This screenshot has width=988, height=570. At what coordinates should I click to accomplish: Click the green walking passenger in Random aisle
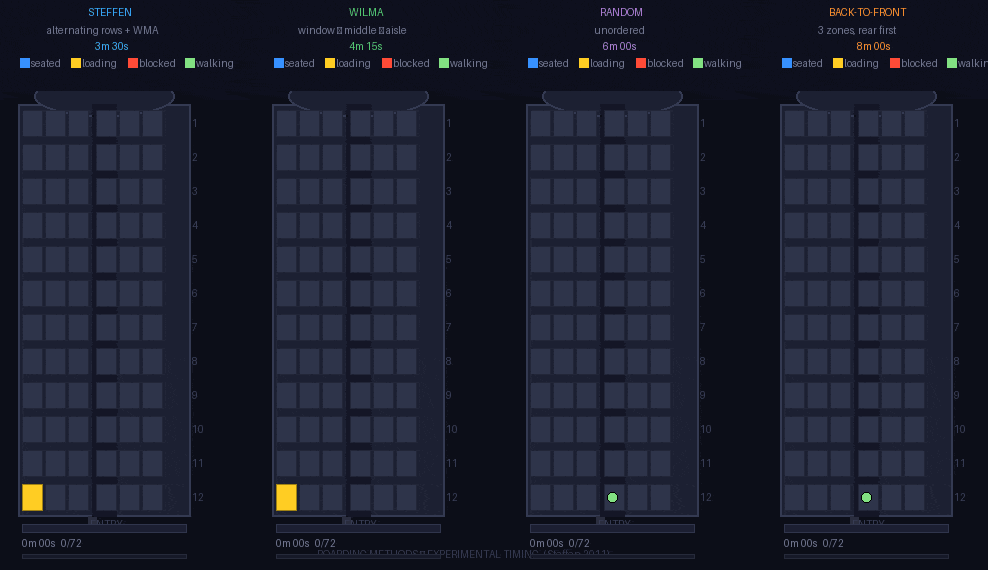pos(612,498)
